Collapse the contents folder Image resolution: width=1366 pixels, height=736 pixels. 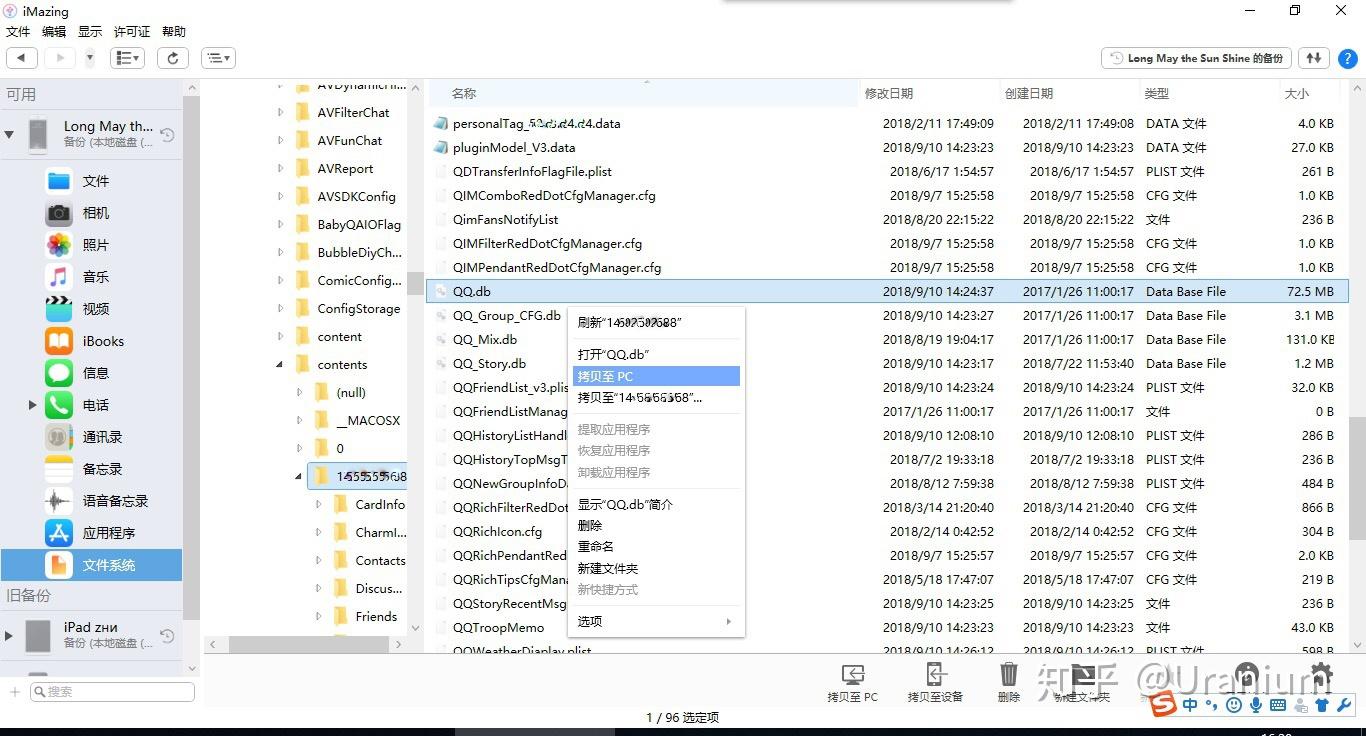coord(281,365)
